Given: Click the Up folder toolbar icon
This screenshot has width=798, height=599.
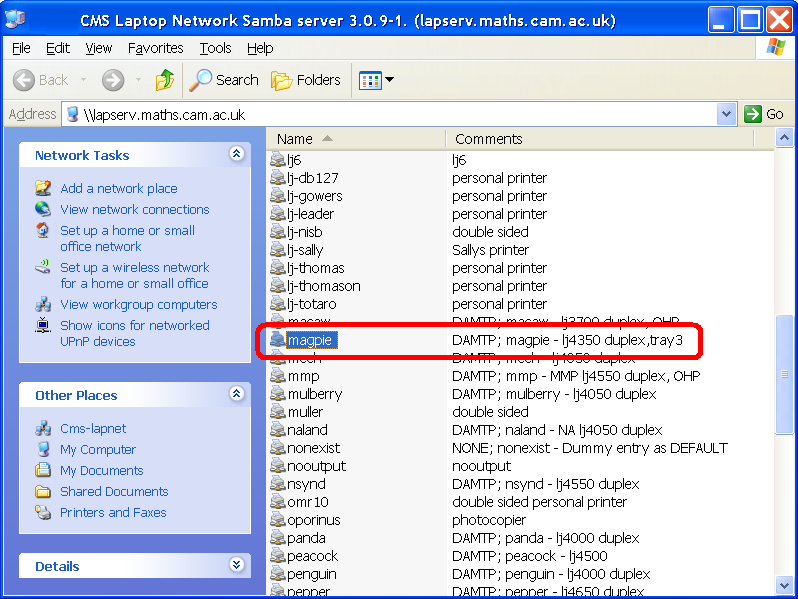Looking at the screenshot, I should pos(165,80).
